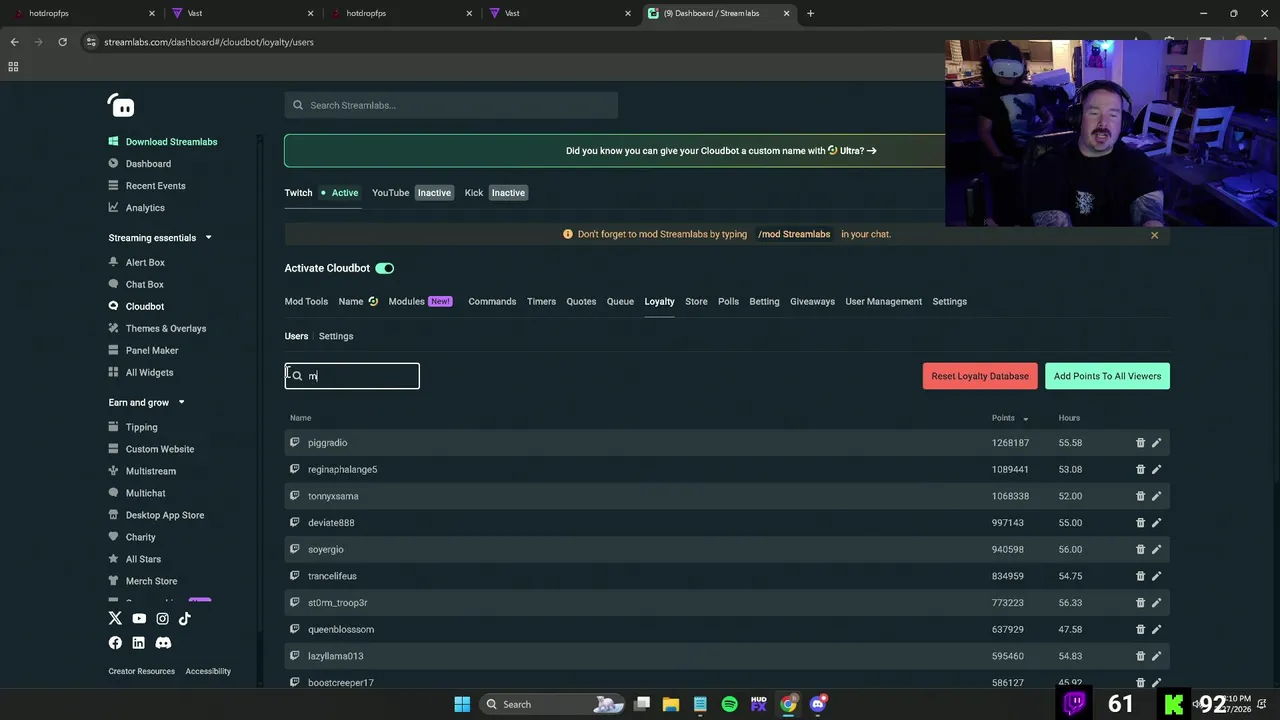Screen dimensions: 1280x720
Task: Open Streamlabs Discord social icon
Action: click(x=163, y=643)
